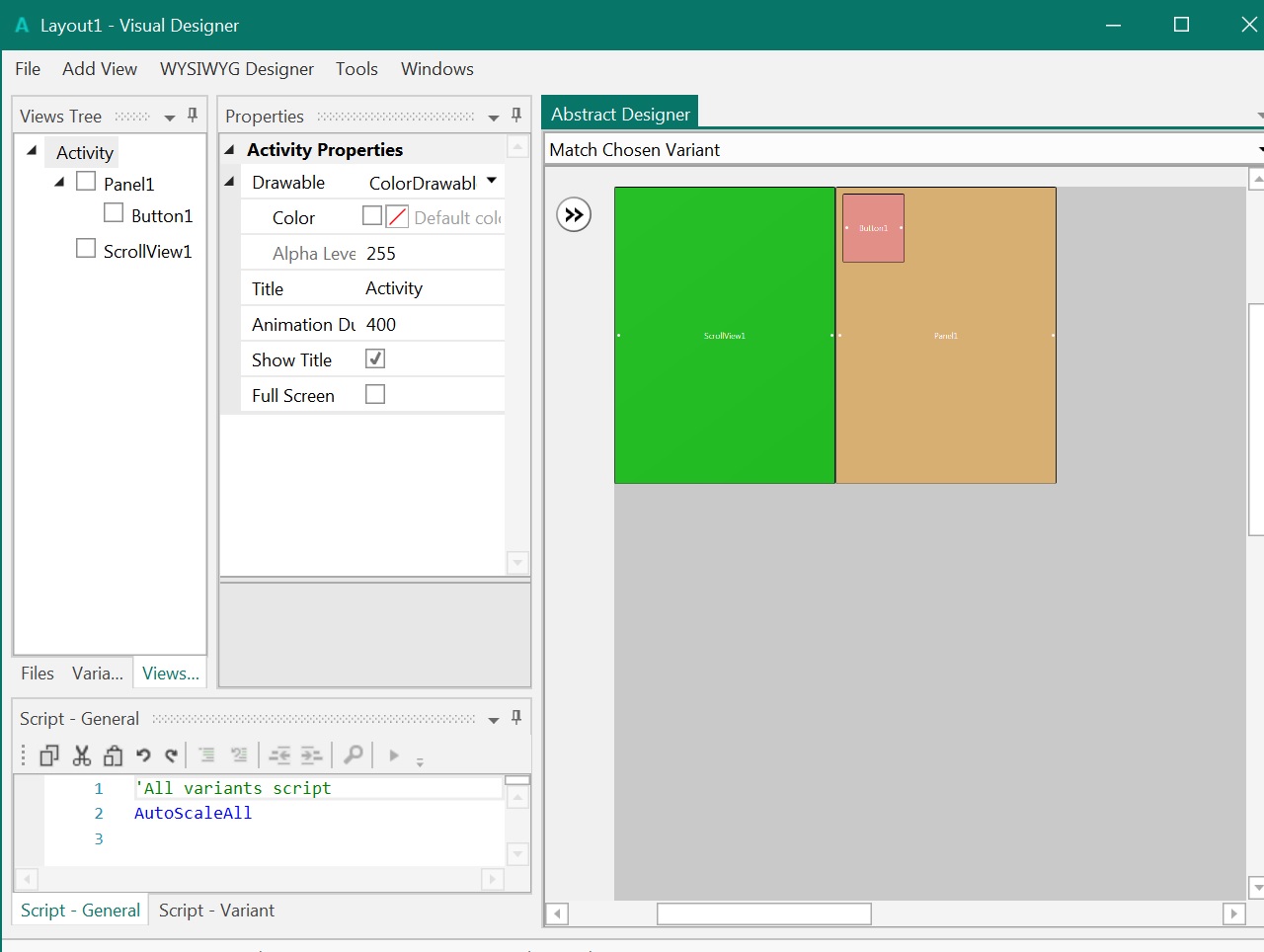Pin the Properties panel
The width and height of the screenshot is (1264, 952).
[x=516, y=116]
